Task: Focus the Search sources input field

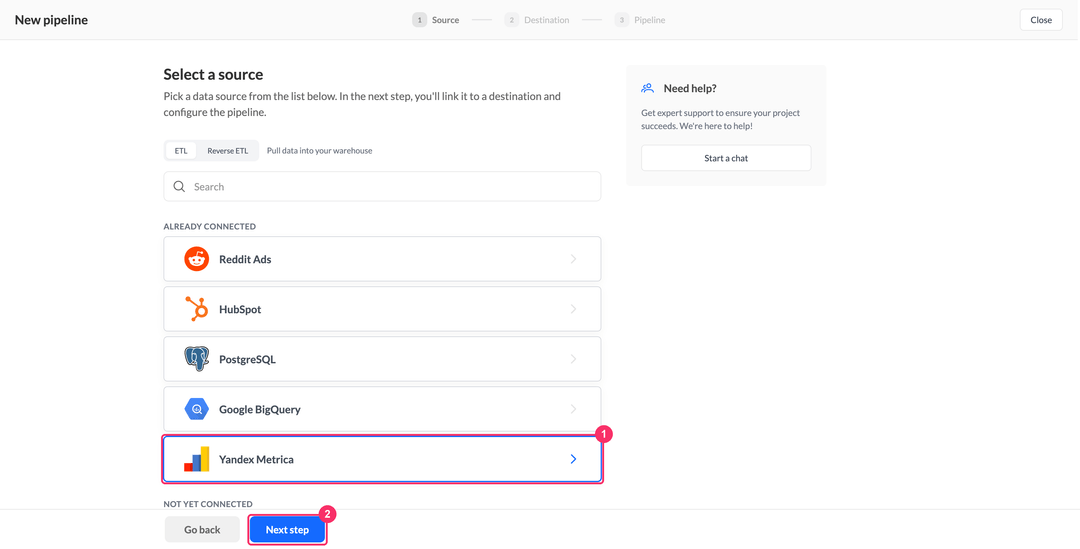Action: (x=382, y=187)
